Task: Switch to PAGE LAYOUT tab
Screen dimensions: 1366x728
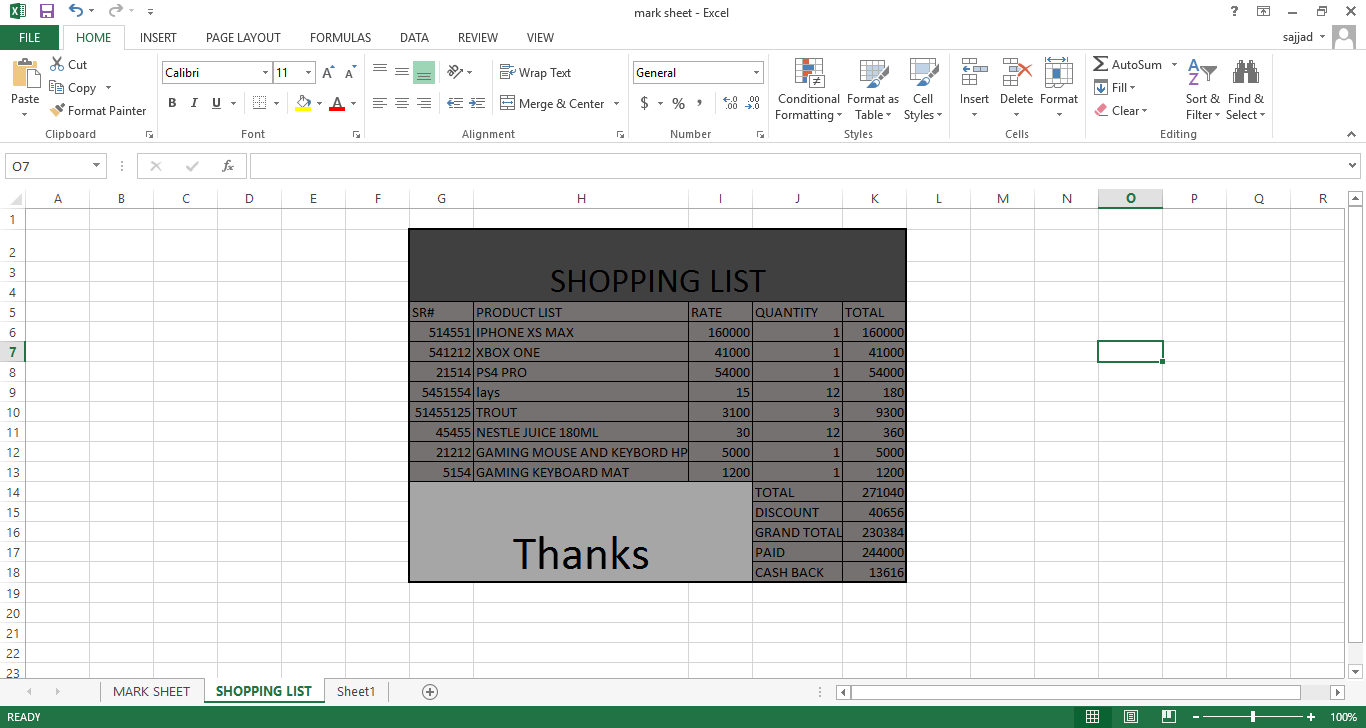Action: pos(243,38)
